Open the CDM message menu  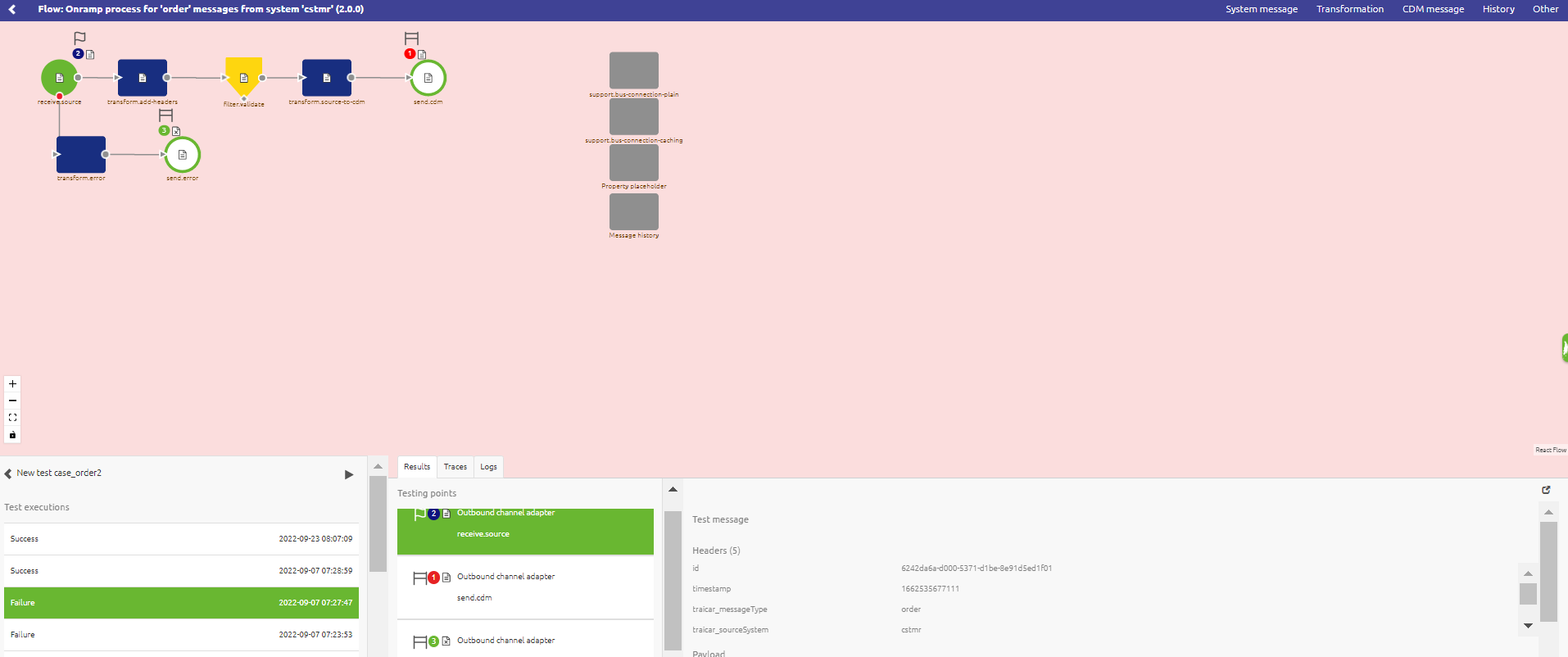click(x=1433, y=10)
